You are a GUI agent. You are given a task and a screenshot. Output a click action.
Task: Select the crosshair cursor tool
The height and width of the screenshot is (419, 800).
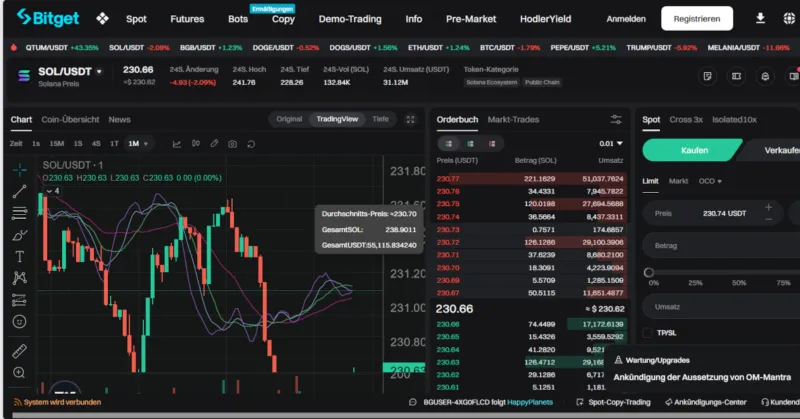tap(19, 169)
